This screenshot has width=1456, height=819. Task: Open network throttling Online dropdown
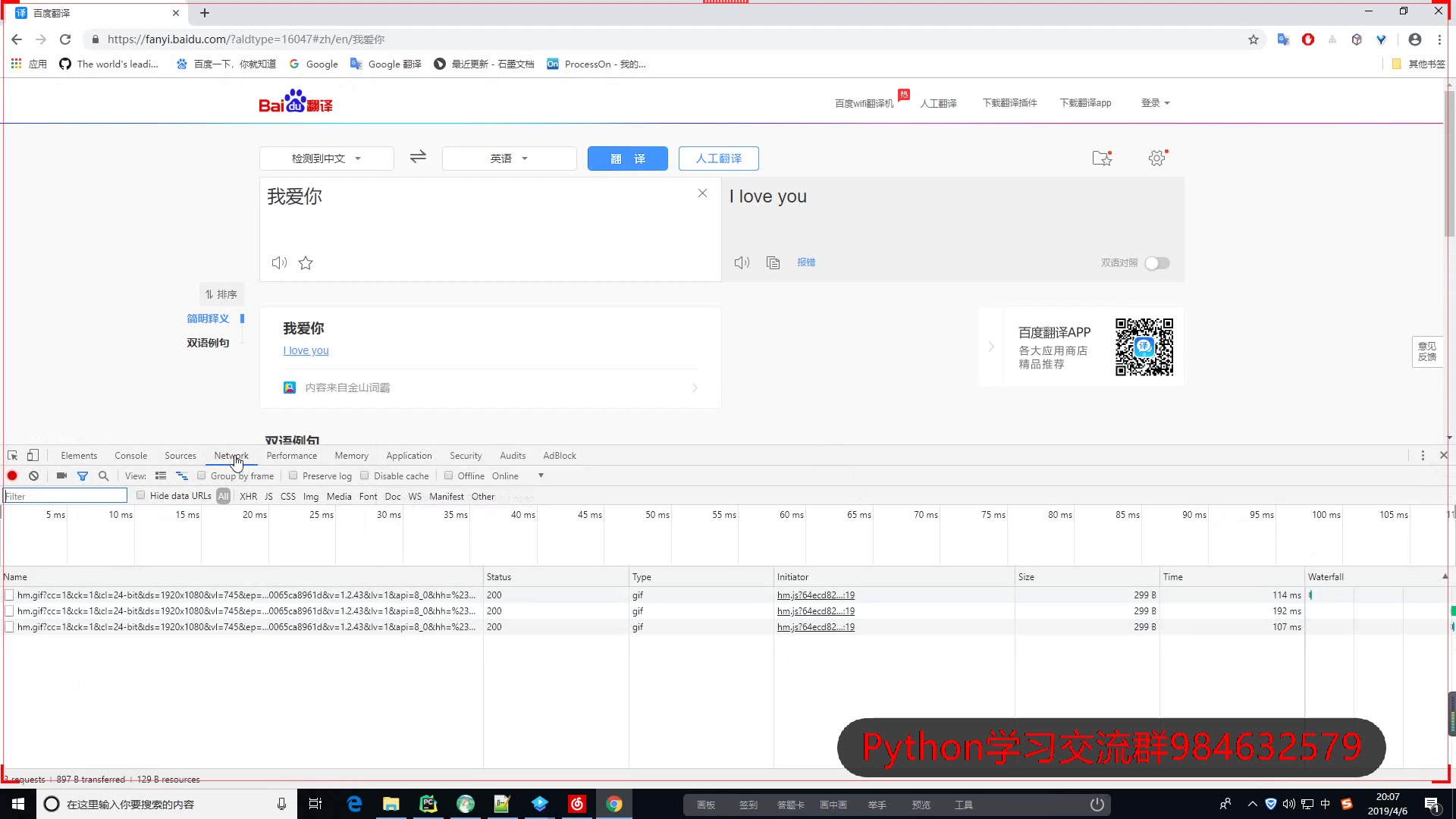[518, 475]
